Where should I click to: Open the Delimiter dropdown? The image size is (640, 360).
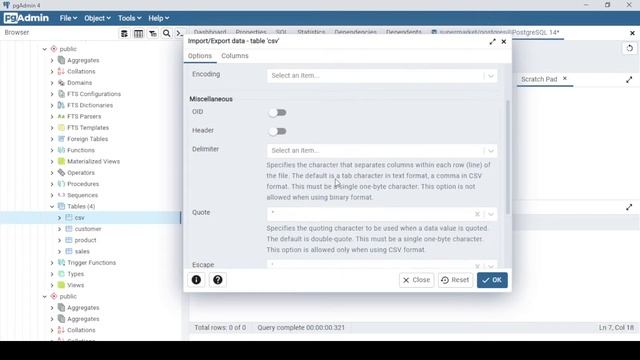pyautogui.click(x=382, y=151)
